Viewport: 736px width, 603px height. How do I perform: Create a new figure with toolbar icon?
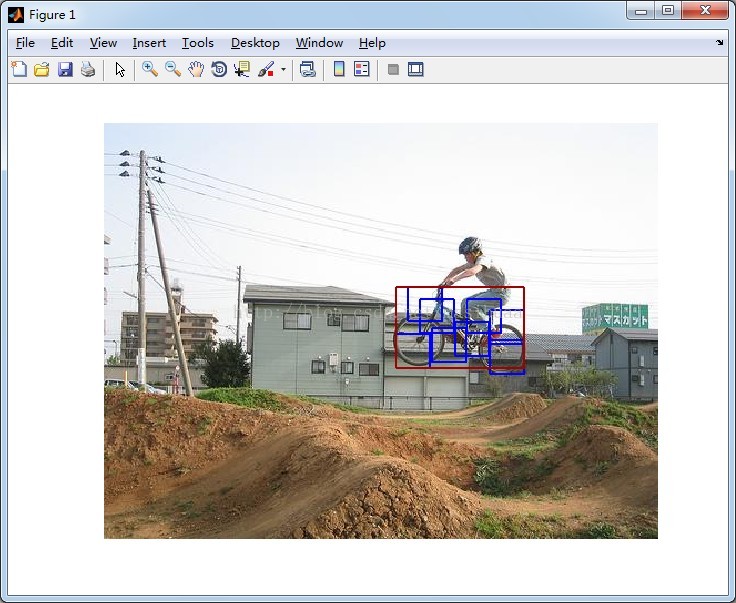pyautogui.click(x=19, y=69)
